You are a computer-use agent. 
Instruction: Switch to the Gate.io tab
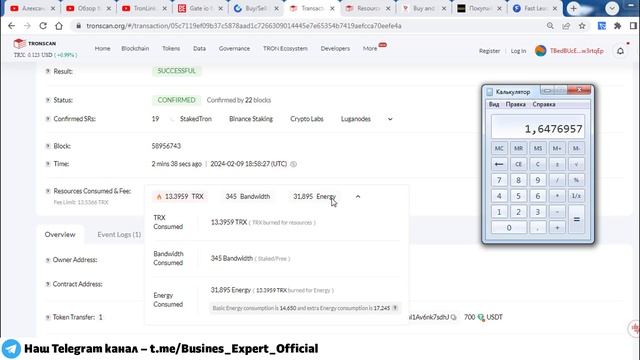(200, 8)
